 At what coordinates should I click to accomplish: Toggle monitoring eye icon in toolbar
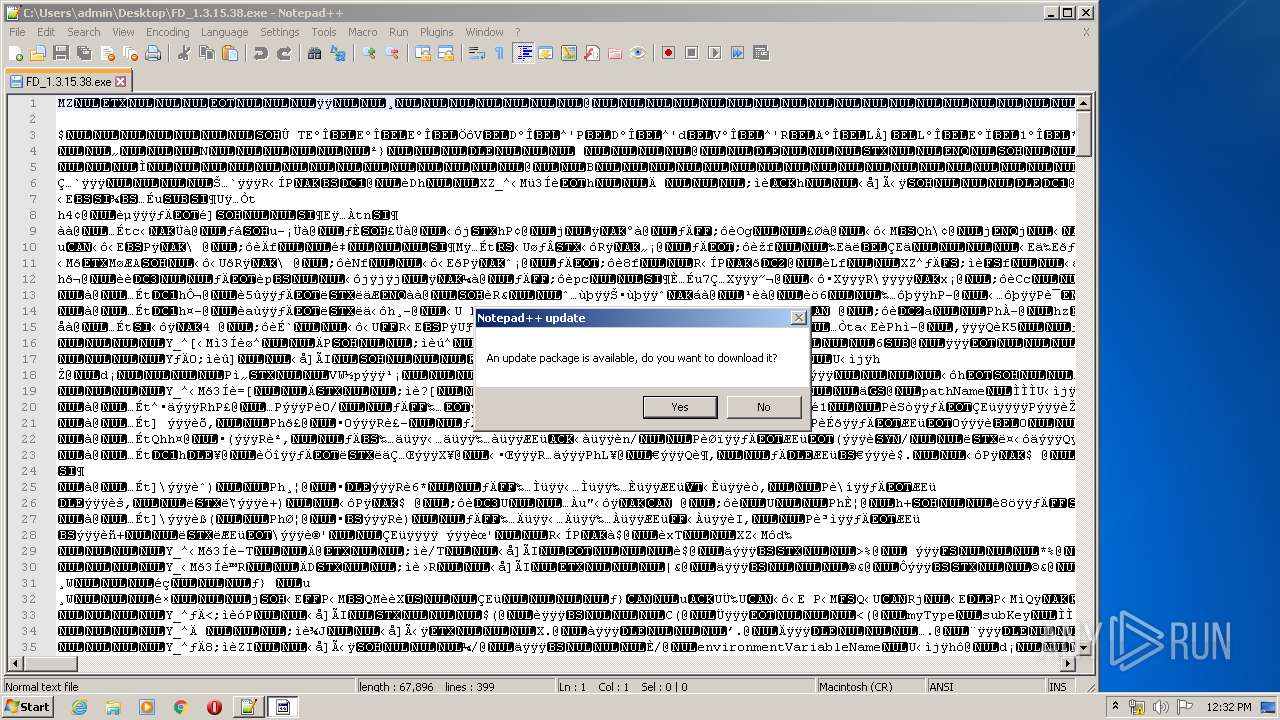[x=638, y=53]
